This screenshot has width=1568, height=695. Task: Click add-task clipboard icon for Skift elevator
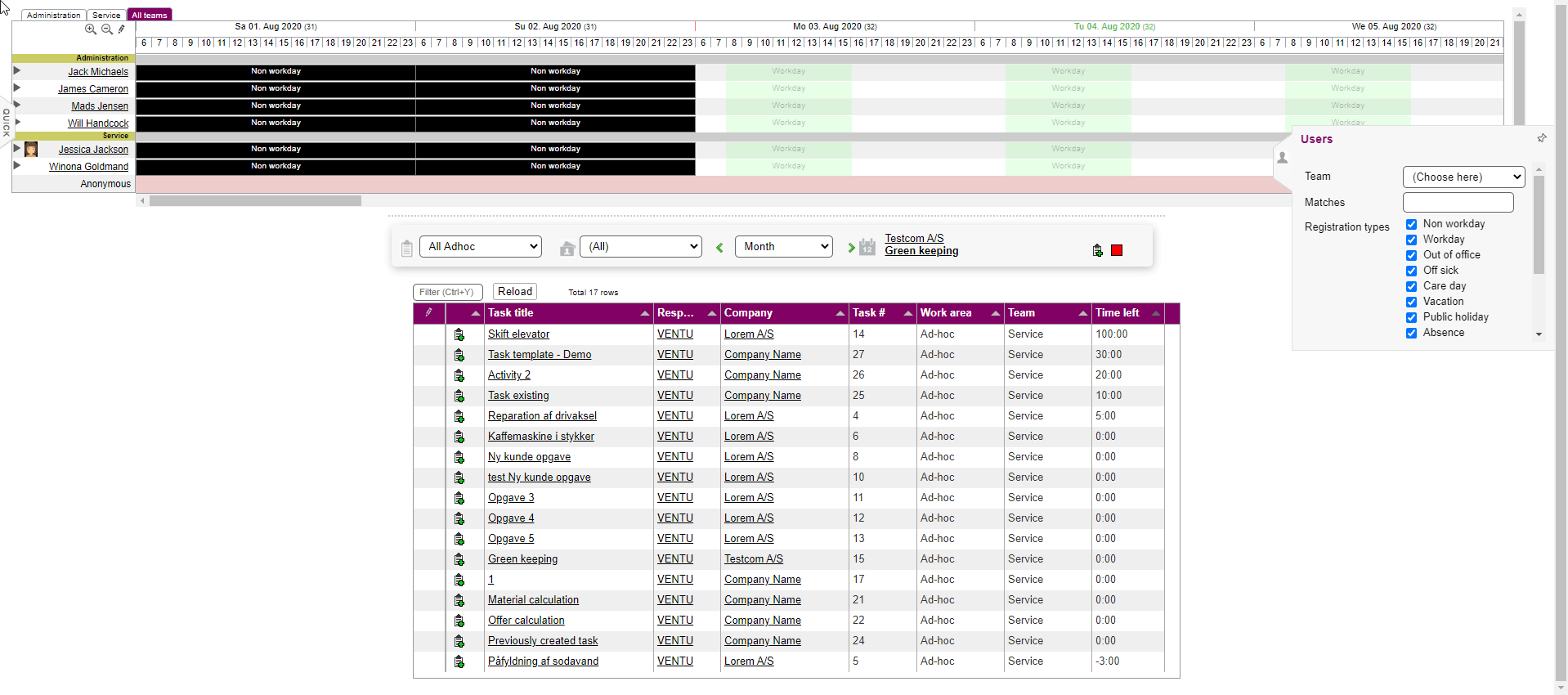(x=459, y=334)
